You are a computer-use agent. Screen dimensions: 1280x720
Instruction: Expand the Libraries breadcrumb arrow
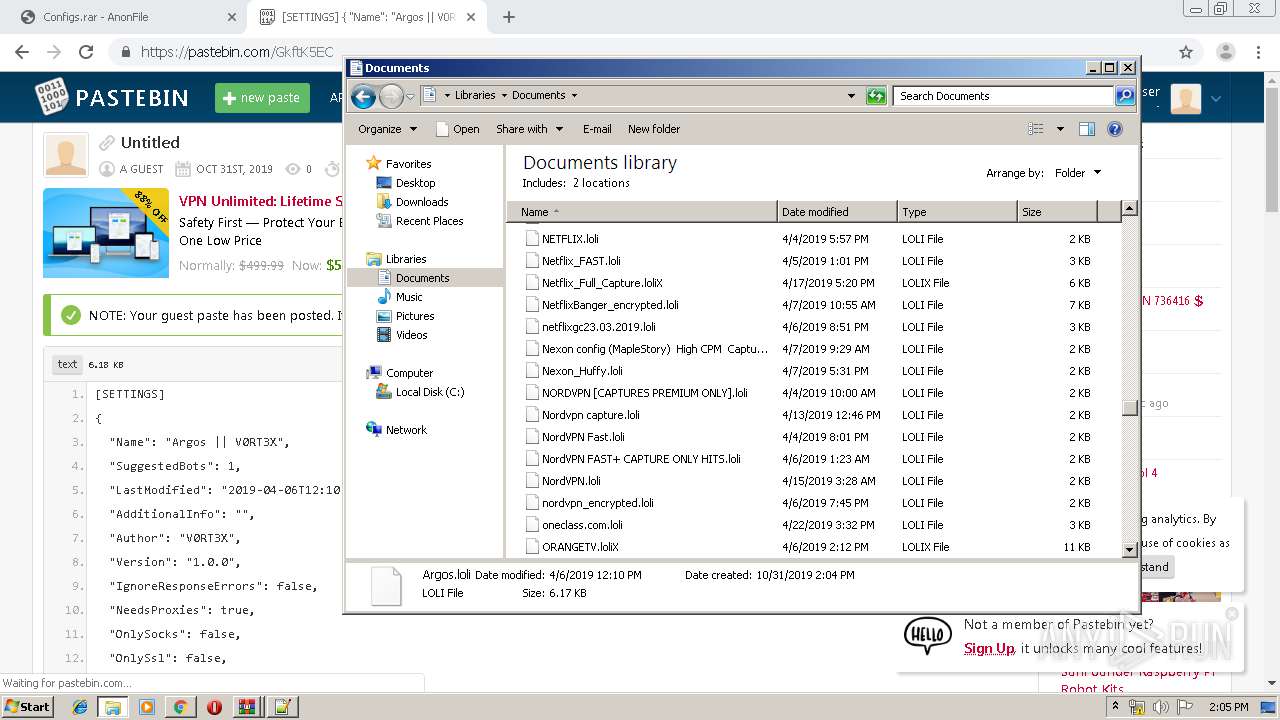click(504, 96)
